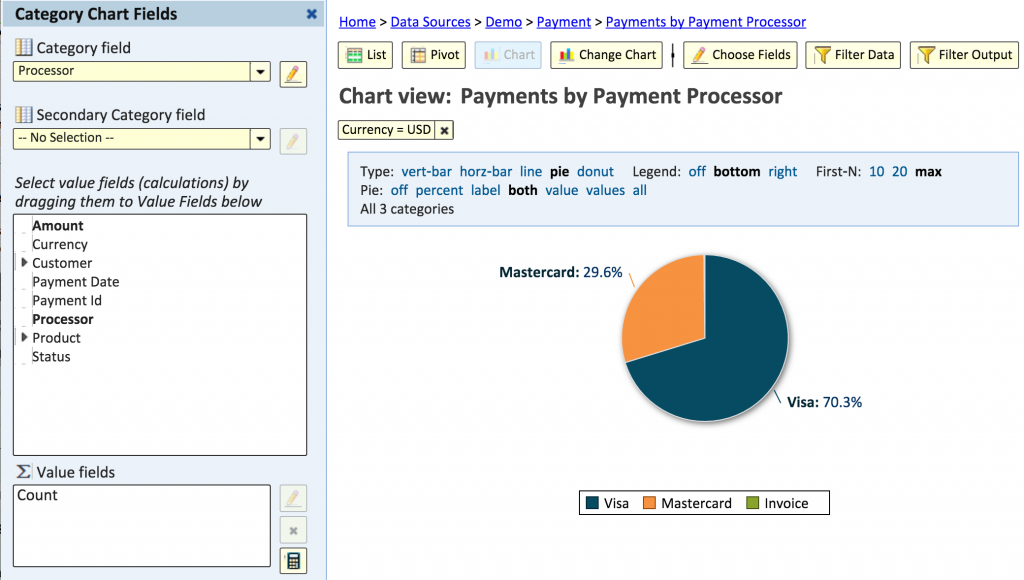Select the Payment Date field
The height and width of the screenshot is (580, 1024).
[x=76, y=282]
